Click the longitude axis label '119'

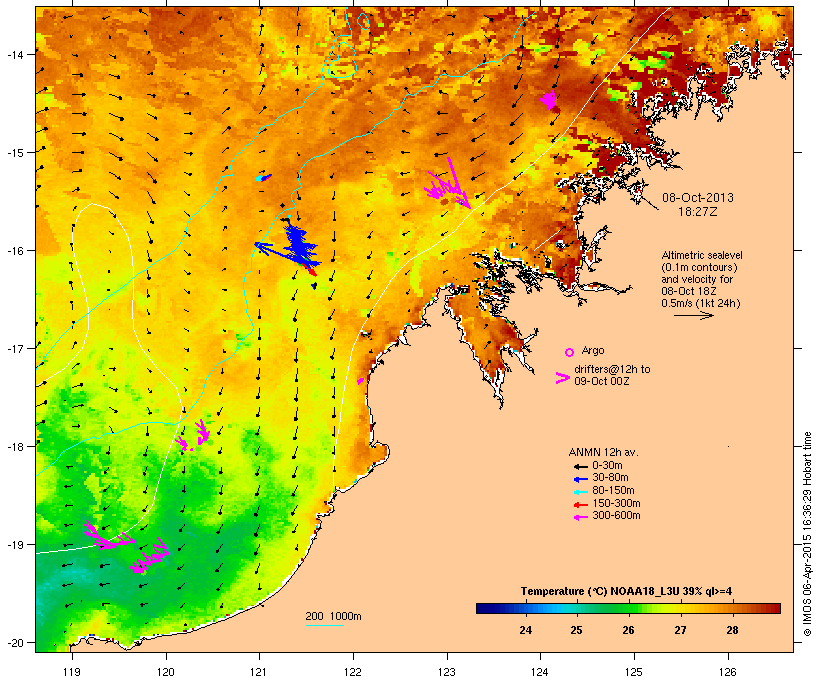tap(72, 672)
